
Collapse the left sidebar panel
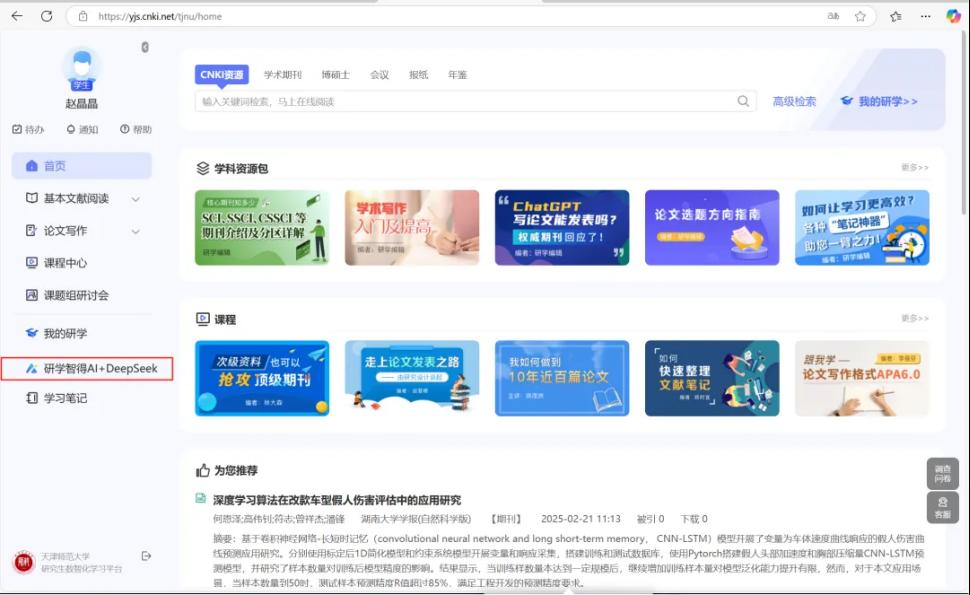[x=145, y=47]
